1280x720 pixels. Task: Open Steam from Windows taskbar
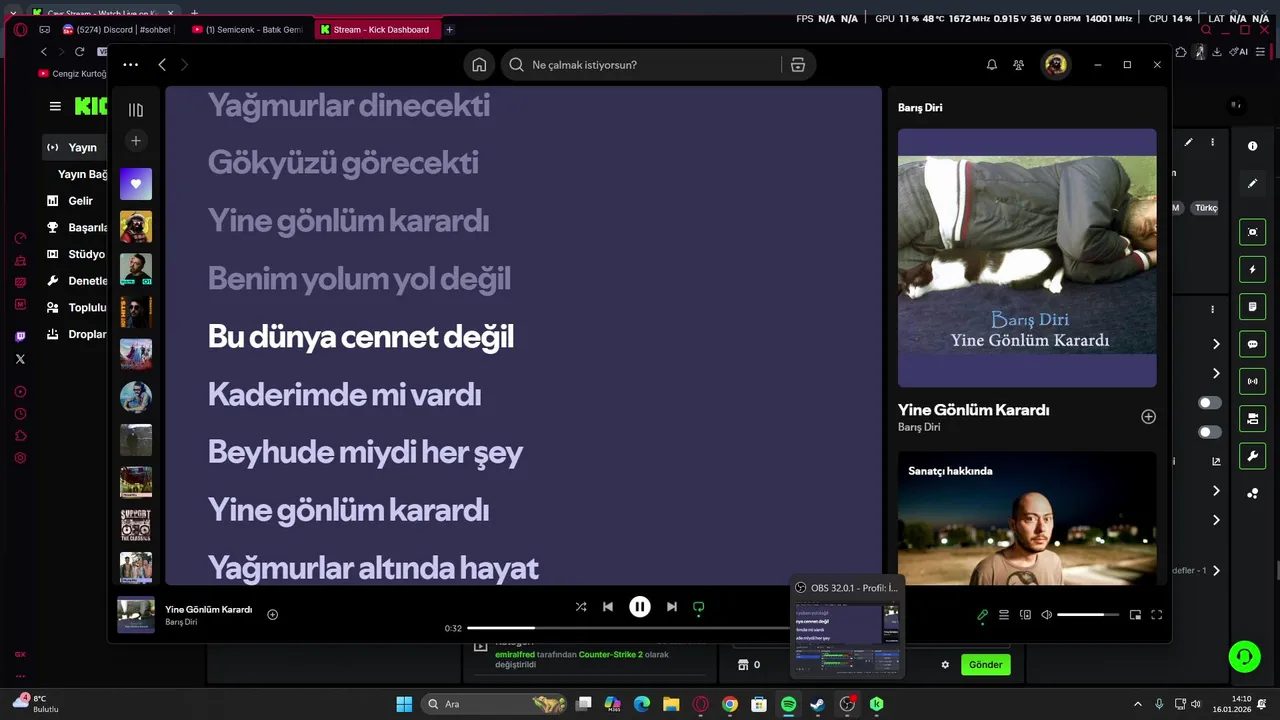tap(817, 704)
